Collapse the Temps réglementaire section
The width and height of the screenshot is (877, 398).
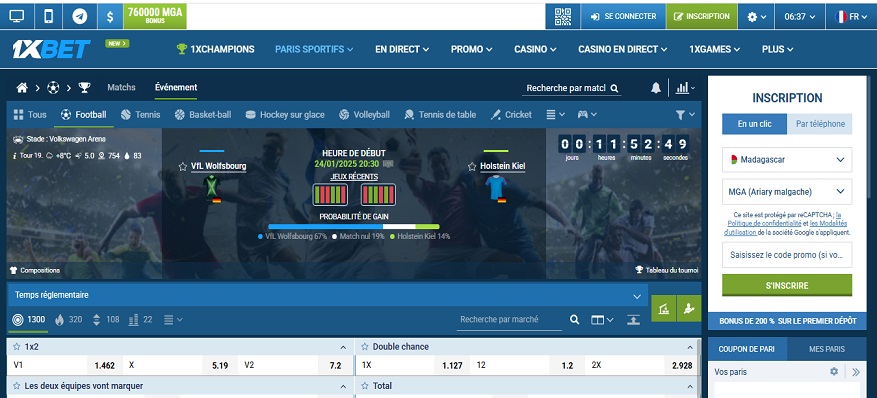pyautogui.click(x=636, y=296)
